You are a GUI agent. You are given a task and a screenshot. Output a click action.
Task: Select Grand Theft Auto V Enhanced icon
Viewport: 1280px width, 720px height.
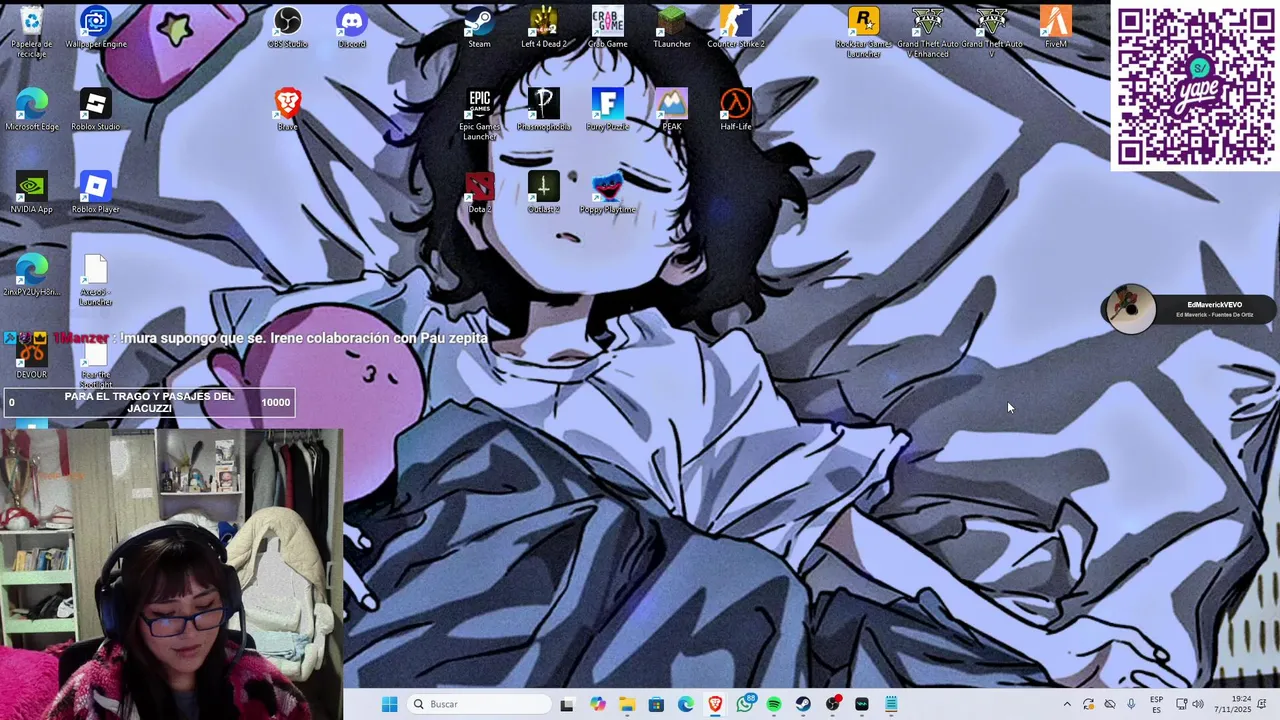928,32
